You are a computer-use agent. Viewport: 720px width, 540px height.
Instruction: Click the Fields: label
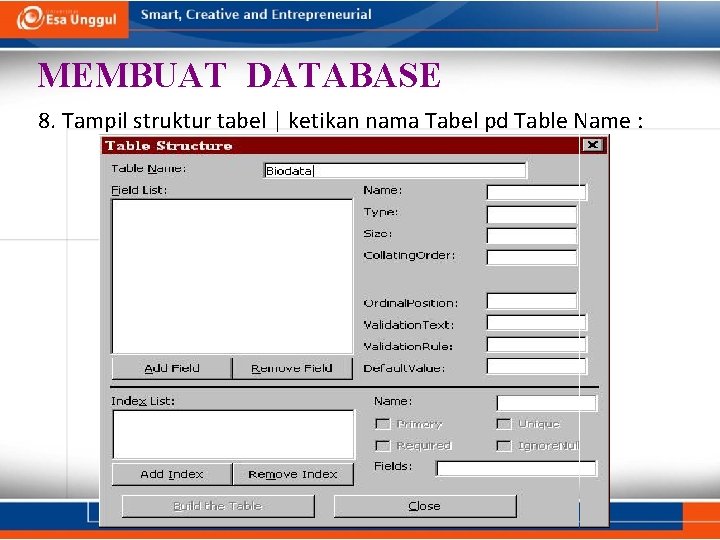[x=393, y=466]
